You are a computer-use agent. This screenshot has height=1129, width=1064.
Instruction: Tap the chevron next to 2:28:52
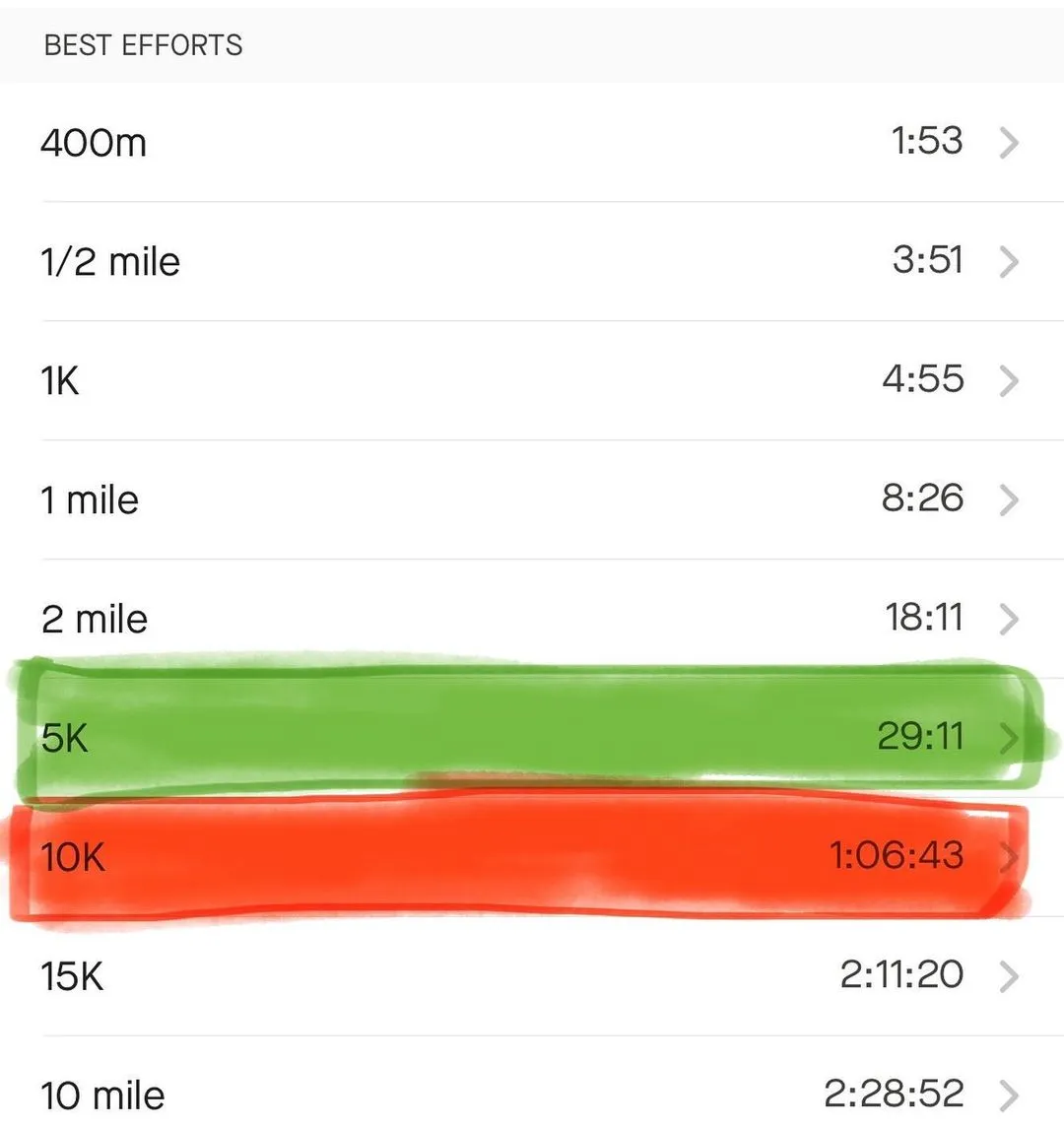pos(1008,1096)
